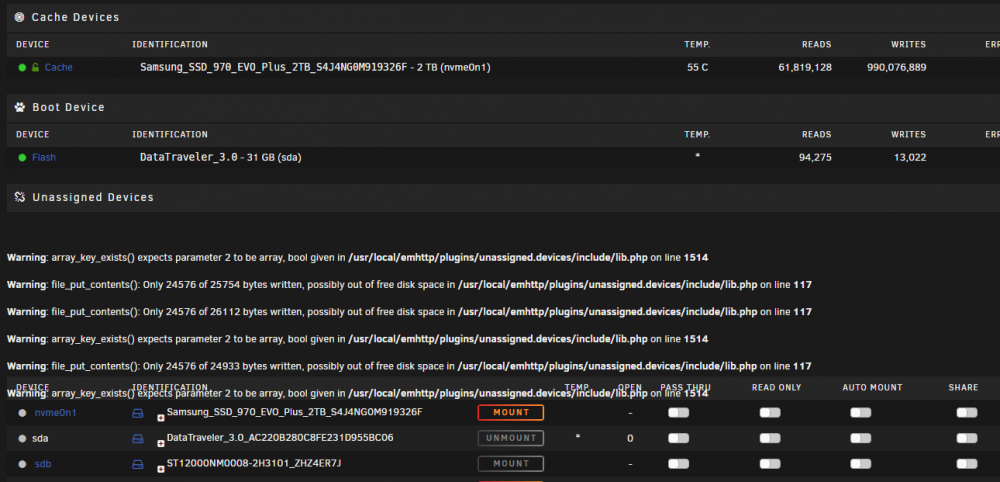The image size is (1000, 482).
Task: Click the READ ONLY column header
Action: tap(776, 388)
